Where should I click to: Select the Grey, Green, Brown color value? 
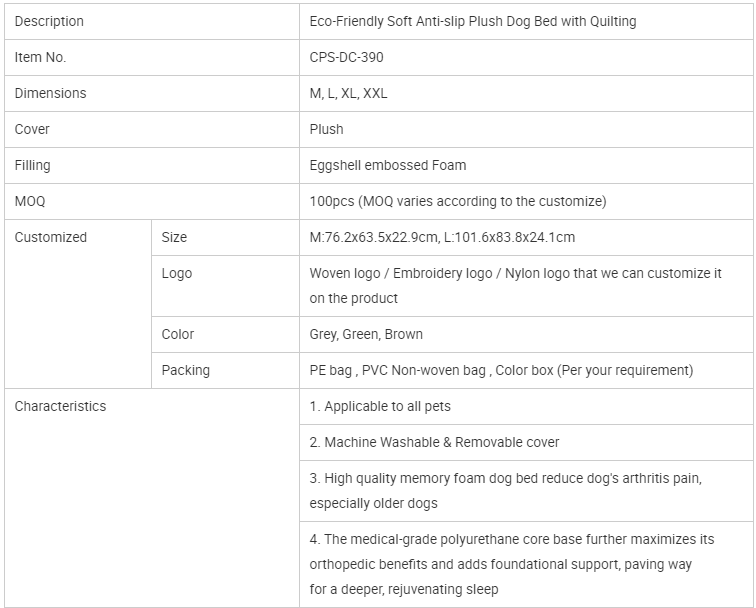click(366, 334)
